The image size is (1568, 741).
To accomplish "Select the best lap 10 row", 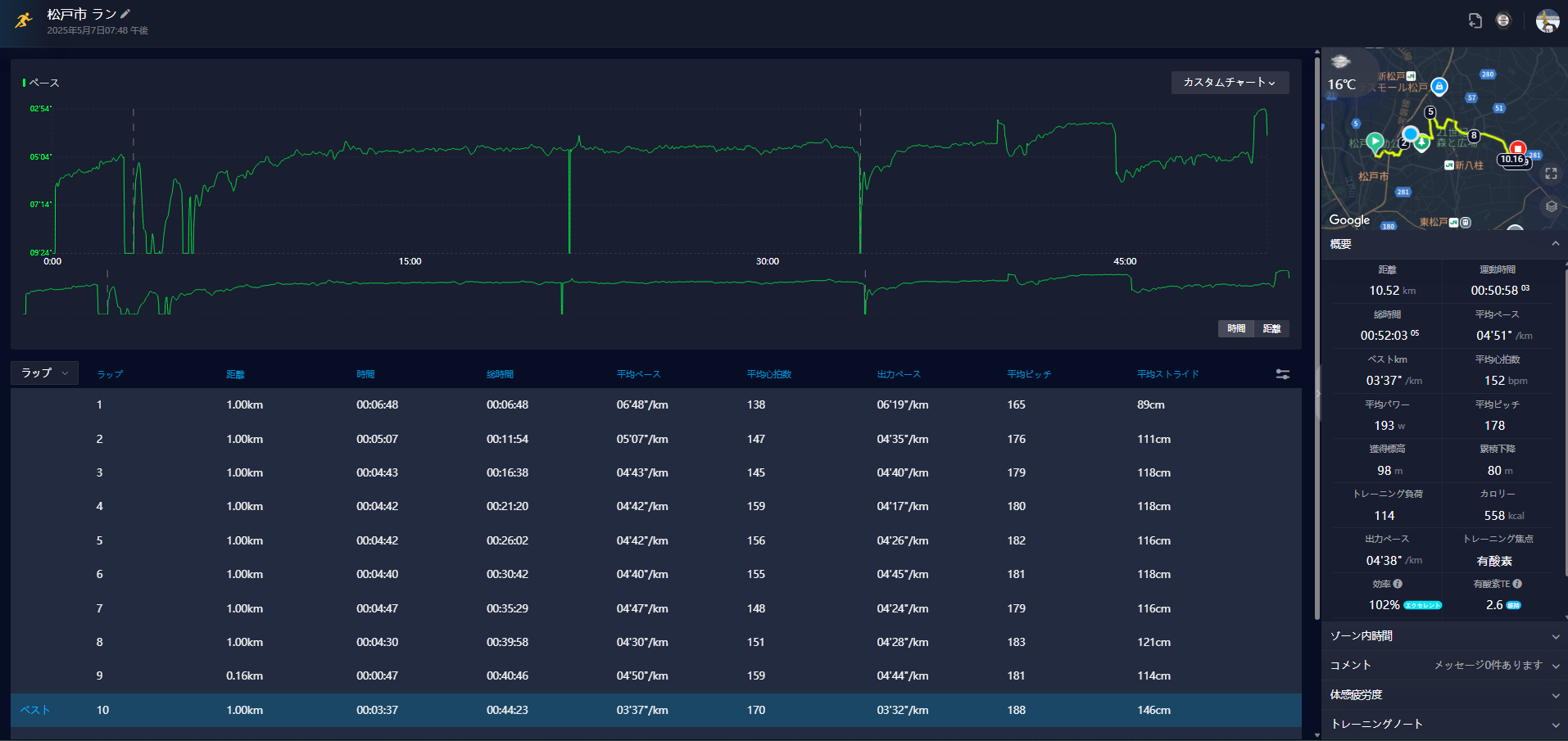I will point(655,710).
